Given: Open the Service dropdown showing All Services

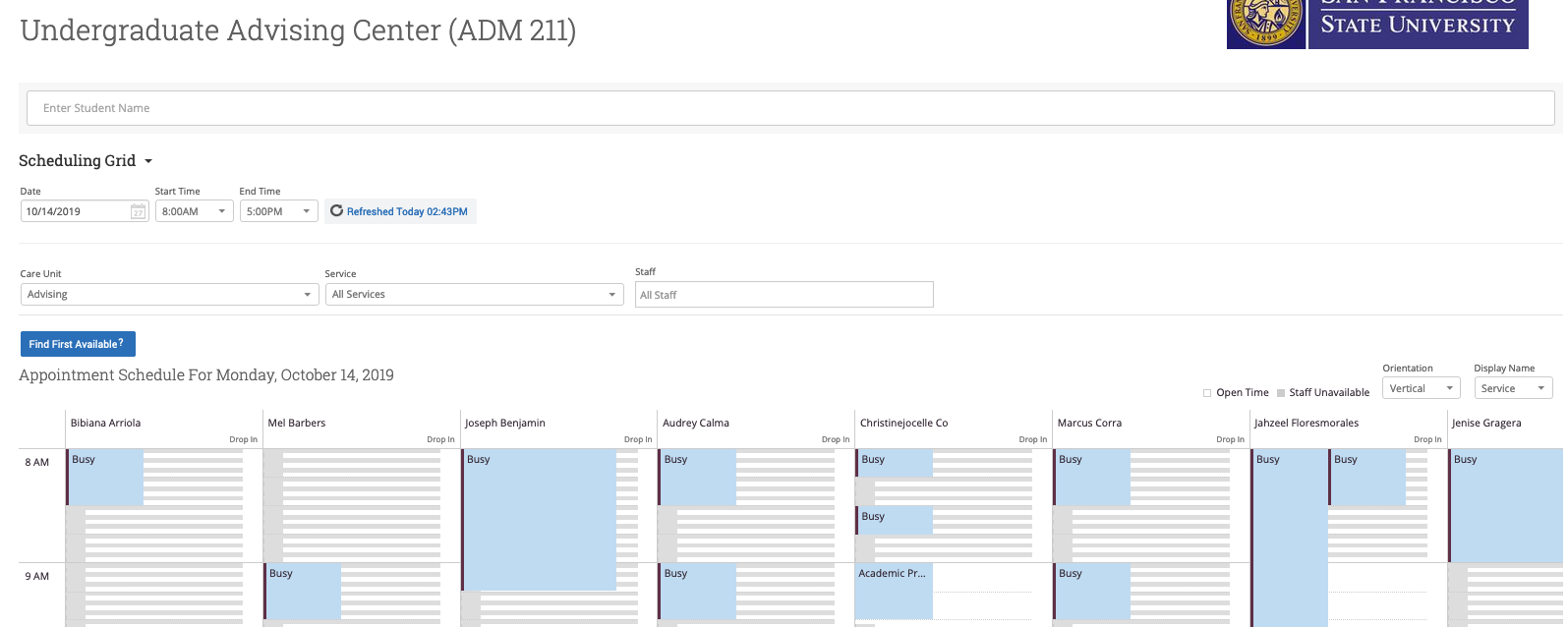Looking at the screenshot, I should coord(475,294).
